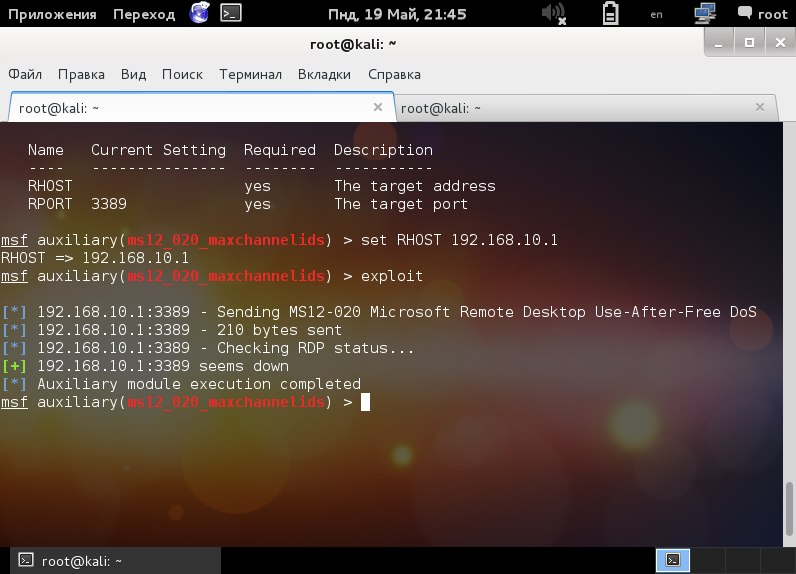Open the Приложения menu
Screen dimensions: 796x574
(52, 14)
